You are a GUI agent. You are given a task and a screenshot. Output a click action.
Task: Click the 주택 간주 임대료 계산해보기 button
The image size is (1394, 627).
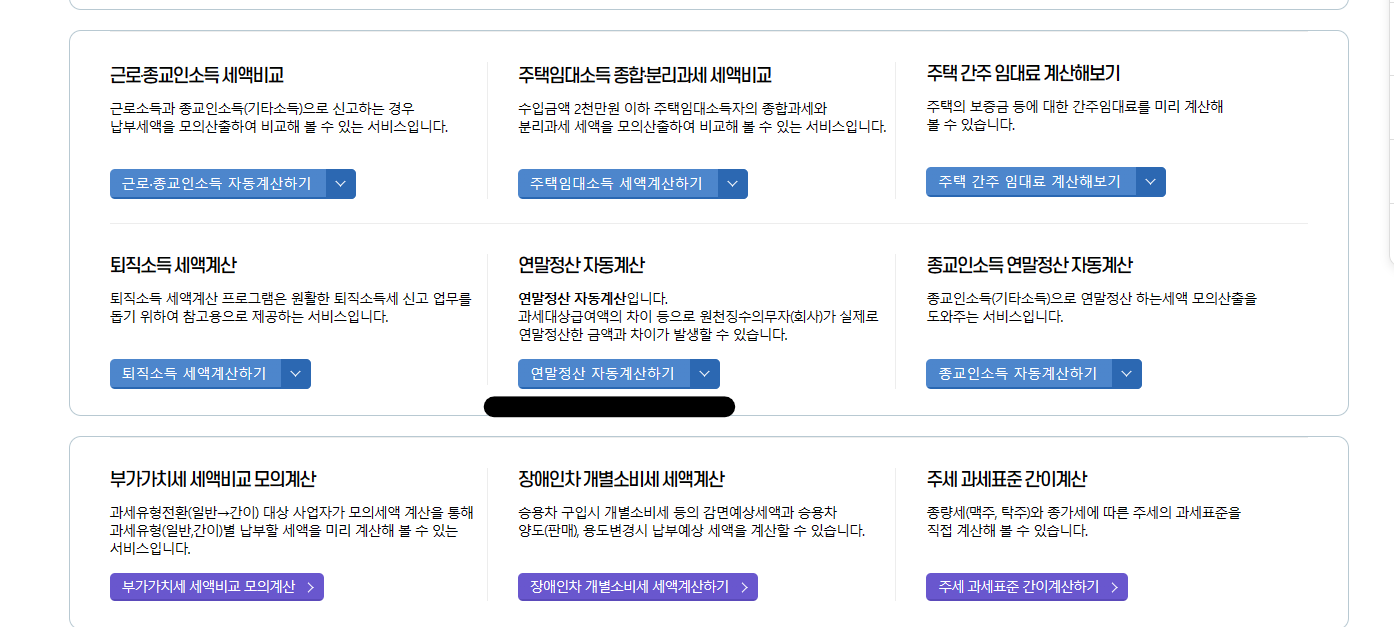point(1032,181)
